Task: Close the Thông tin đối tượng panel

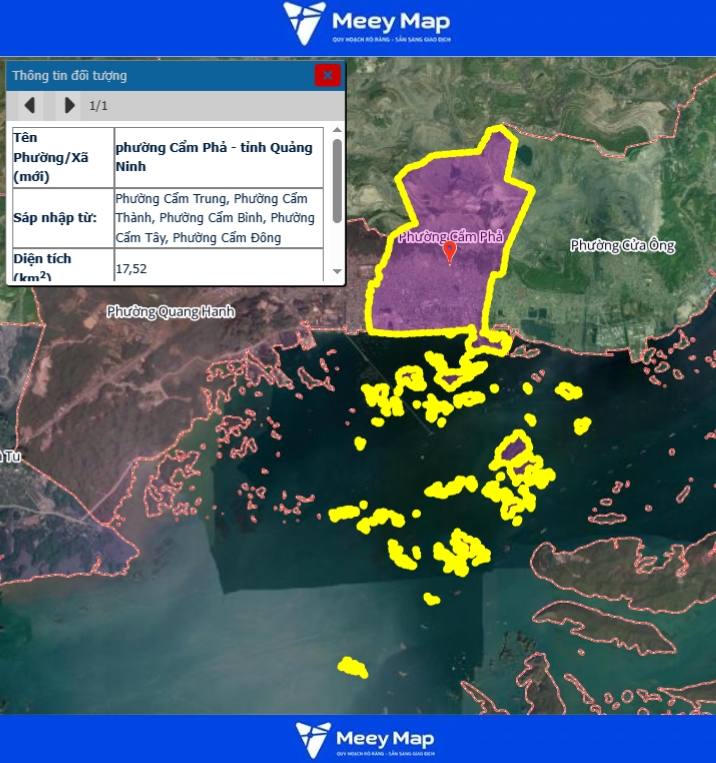Action: click(327, 75)
